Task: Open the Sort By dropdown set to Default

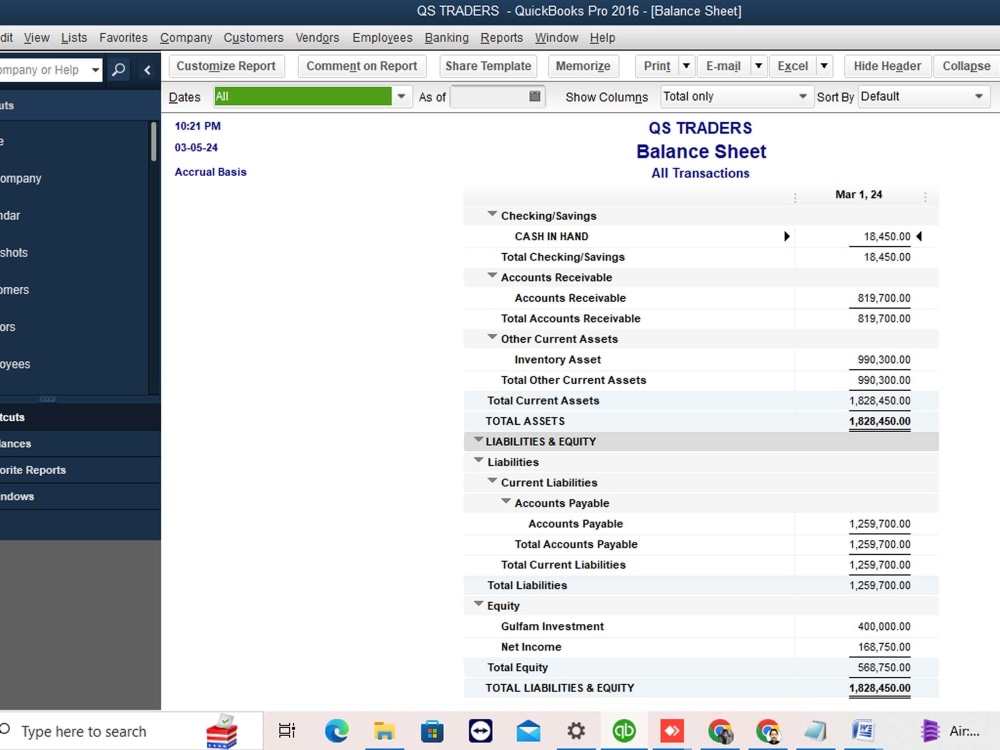Action: click(x=977, y=97)
